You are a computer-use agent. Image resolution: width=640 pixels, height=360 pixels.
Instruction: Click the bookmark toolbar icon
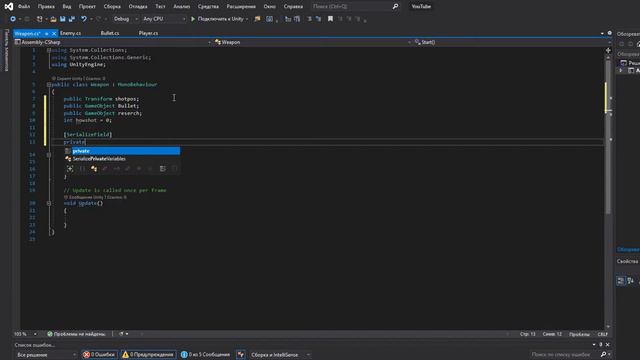click(330, 19)
